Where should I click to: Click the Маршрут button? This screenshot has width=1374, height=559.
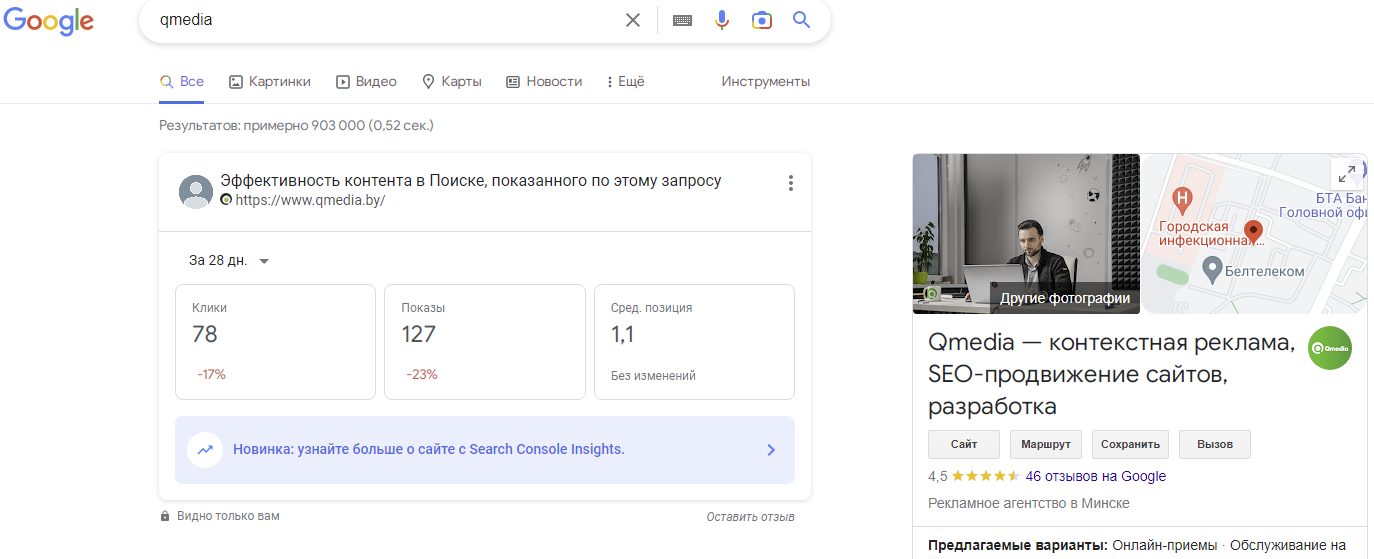(x=1046, y=445)
